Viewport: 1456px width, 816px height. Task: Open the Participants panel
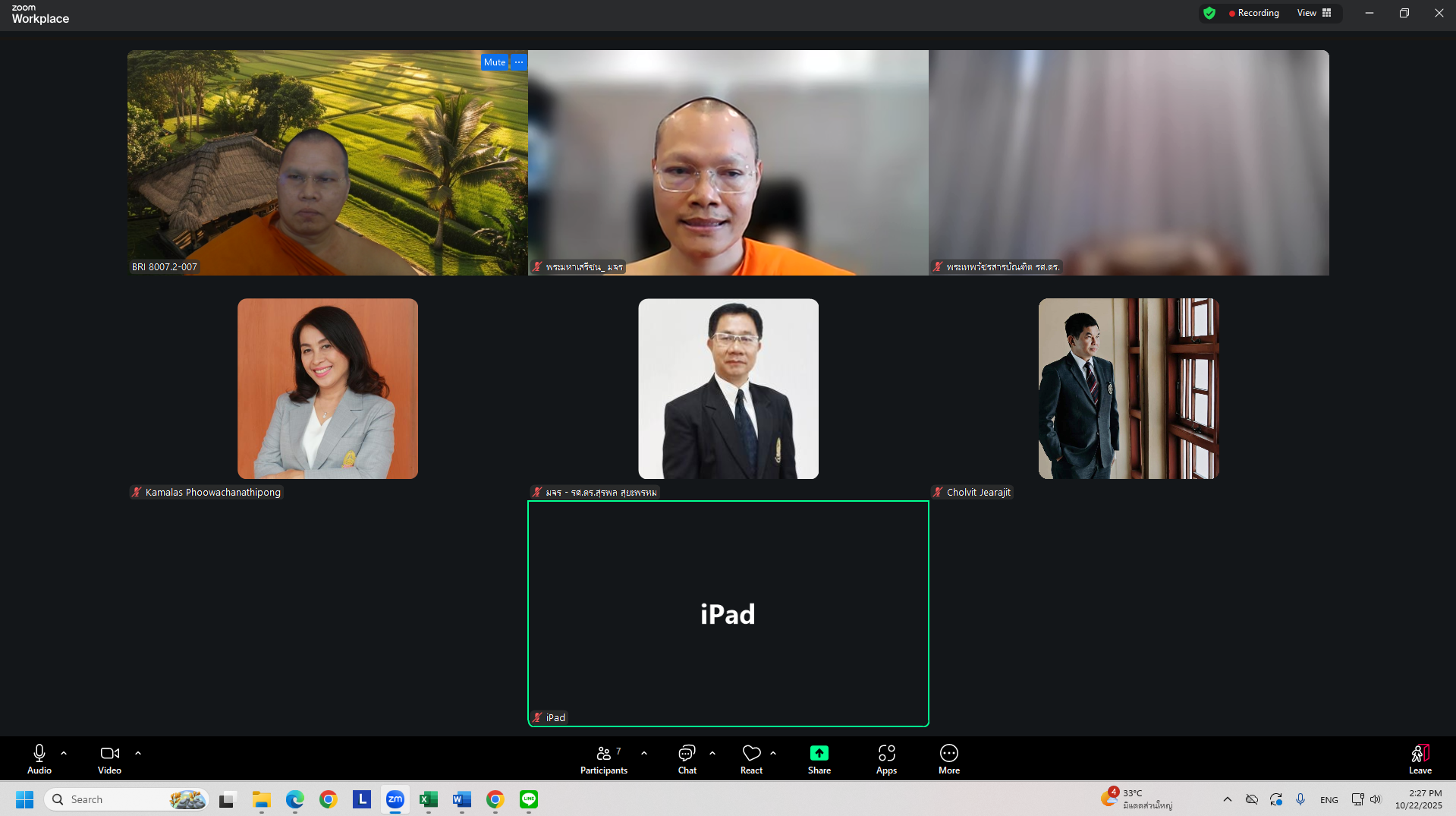[x=603, y=759]
